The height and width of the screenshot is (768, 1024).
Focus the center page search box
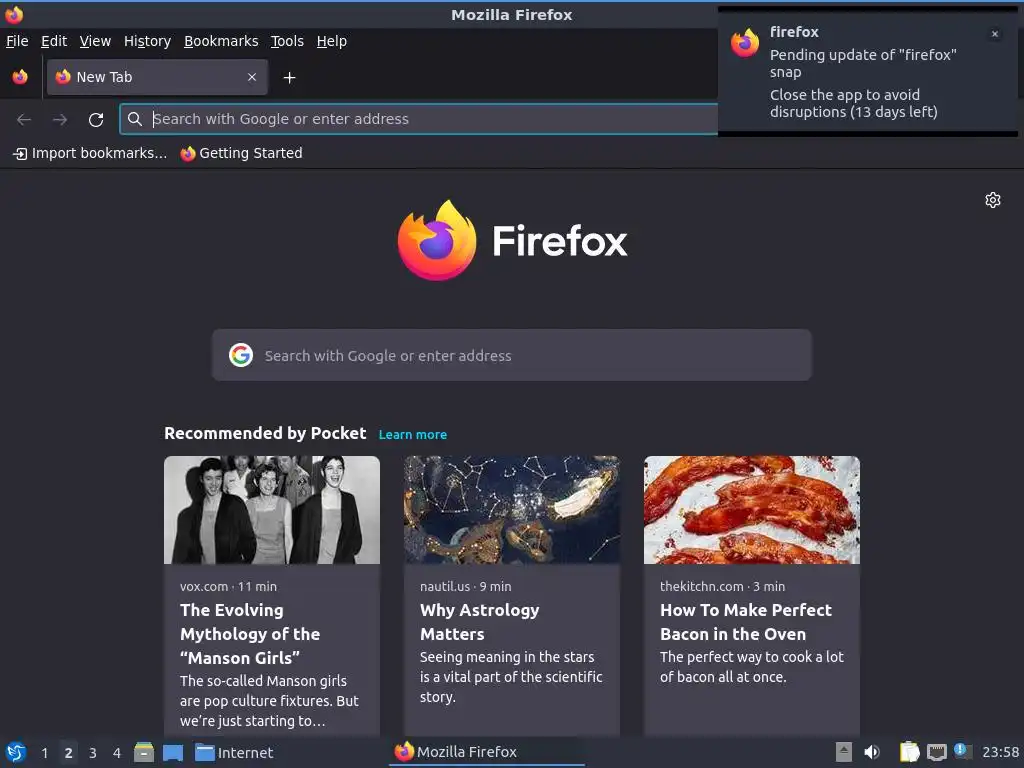pyautogui.click(x=511, y=355)
